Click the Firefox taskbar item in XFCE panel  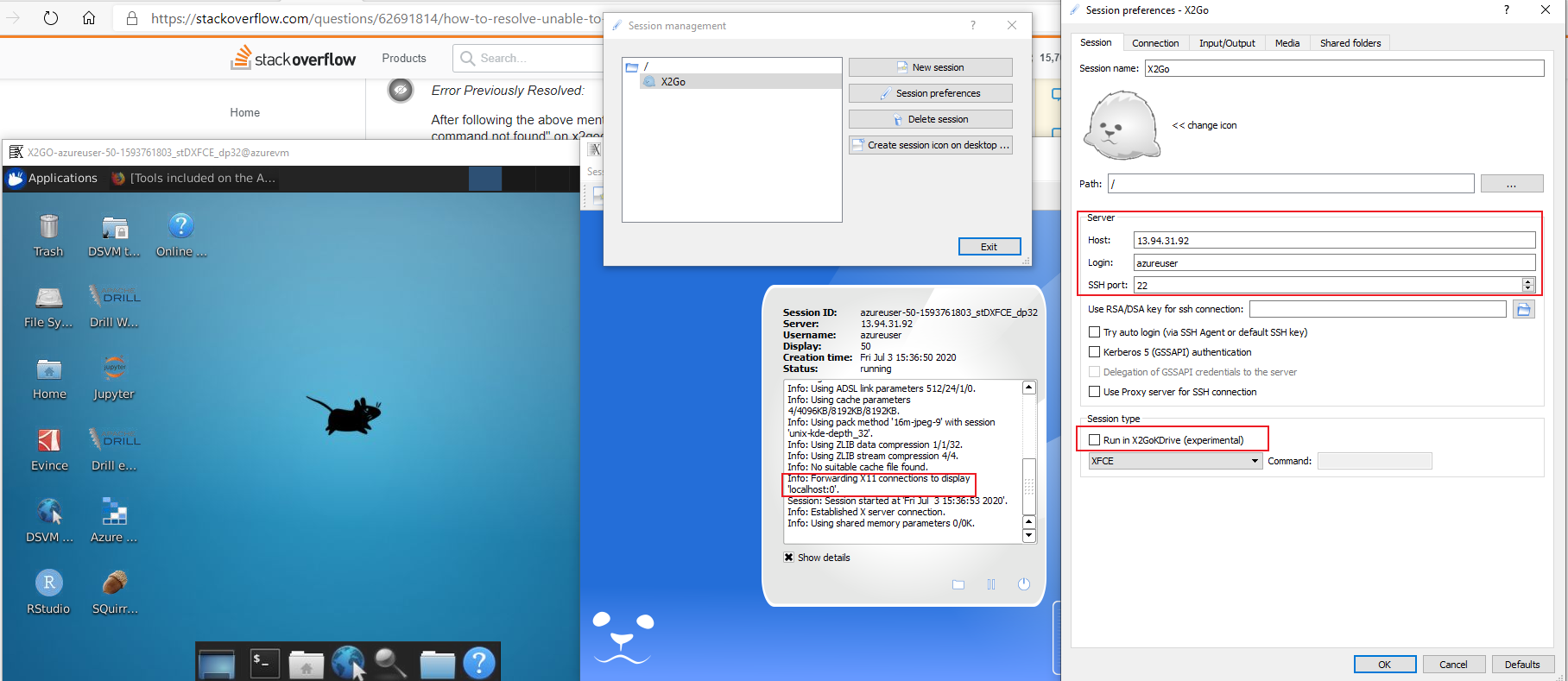tap(194, 178)
